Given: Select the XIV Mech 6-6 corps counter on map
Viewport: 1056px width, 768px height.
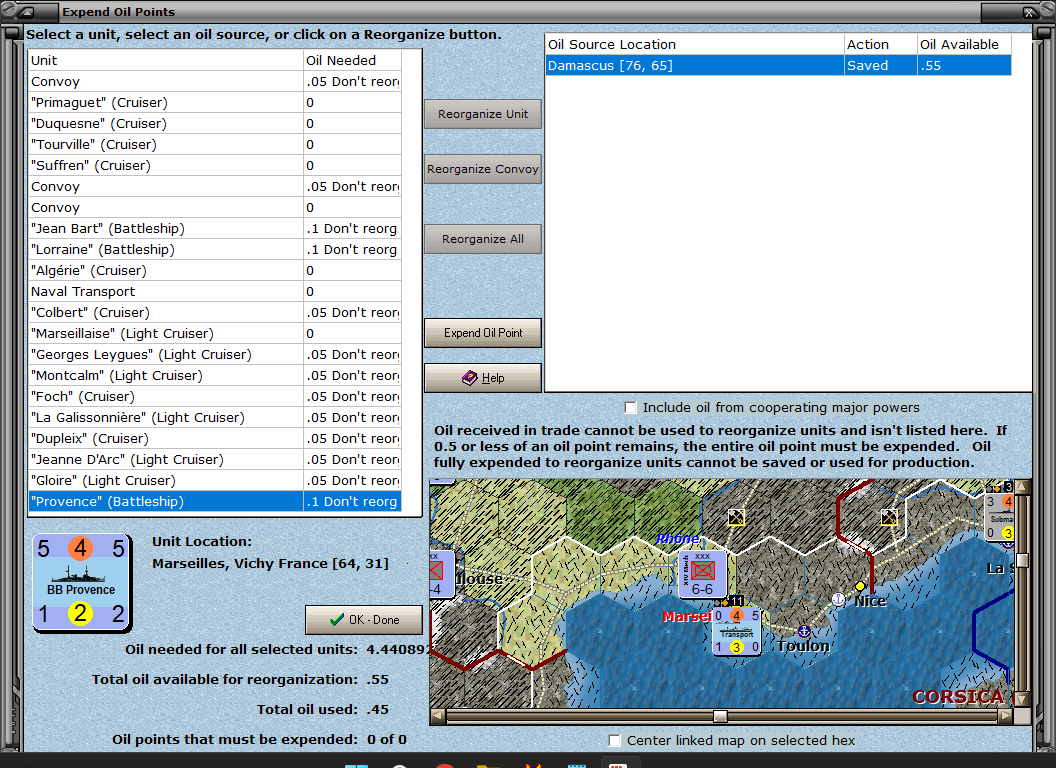Looking at the screenshot, I should click(x=702, y=574).
